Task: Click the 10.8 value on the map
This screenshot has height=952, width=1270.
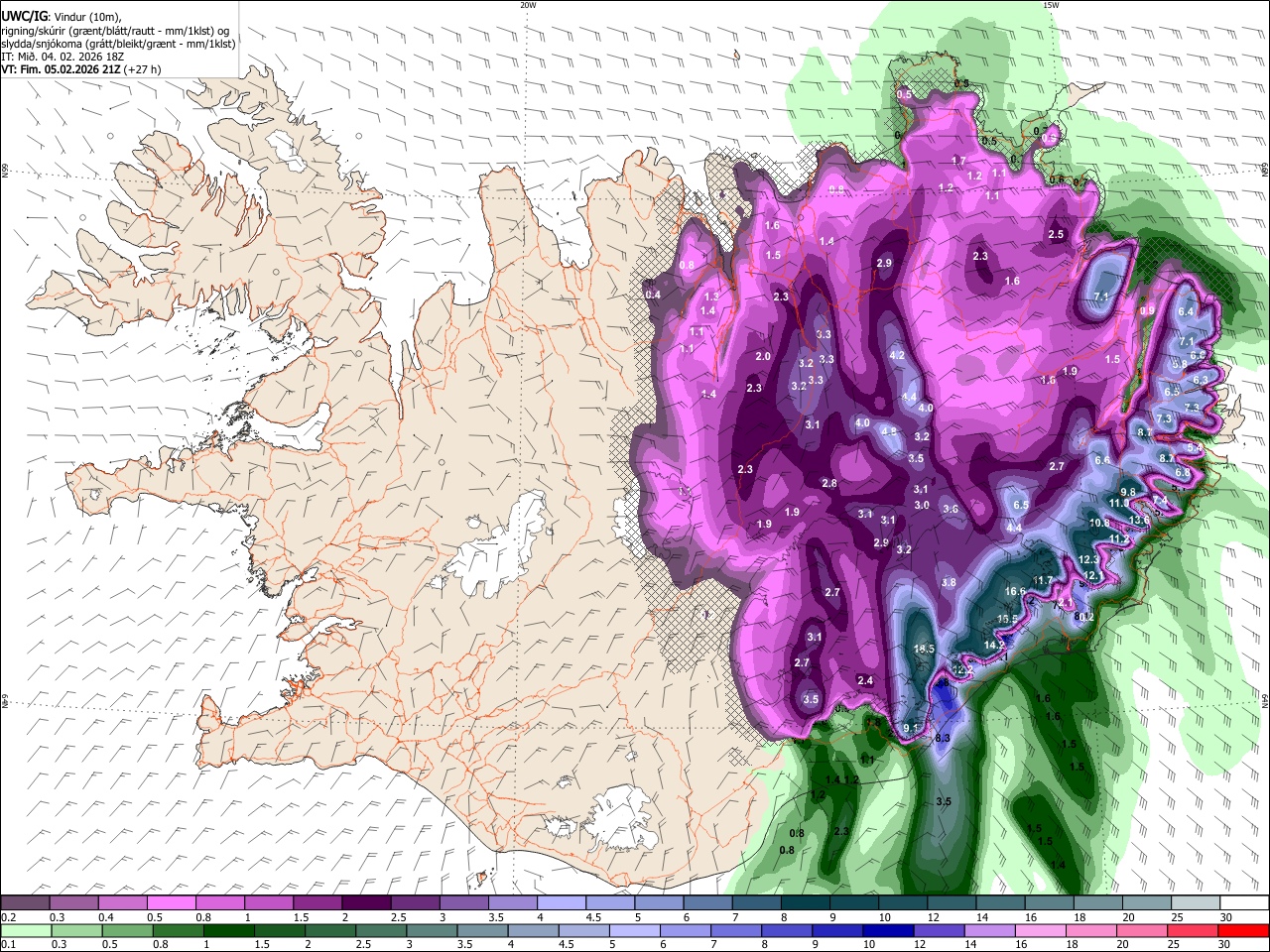Action: [x=1099, y=524]
